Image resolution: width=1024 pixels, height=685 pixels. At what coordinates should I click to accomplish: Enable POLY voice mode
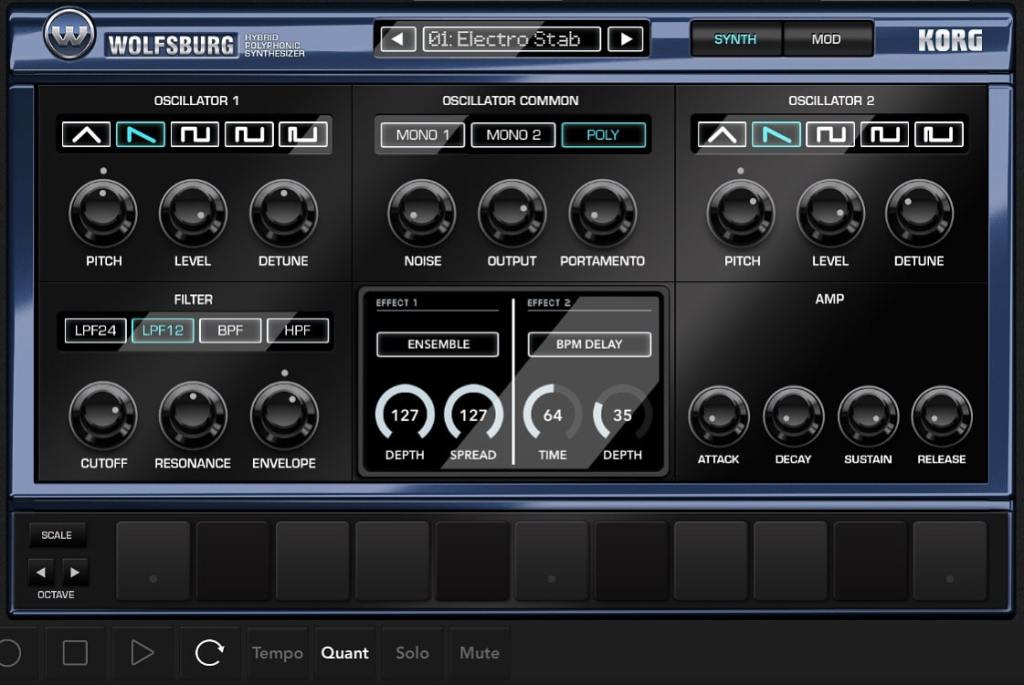(x=603, y=135)
